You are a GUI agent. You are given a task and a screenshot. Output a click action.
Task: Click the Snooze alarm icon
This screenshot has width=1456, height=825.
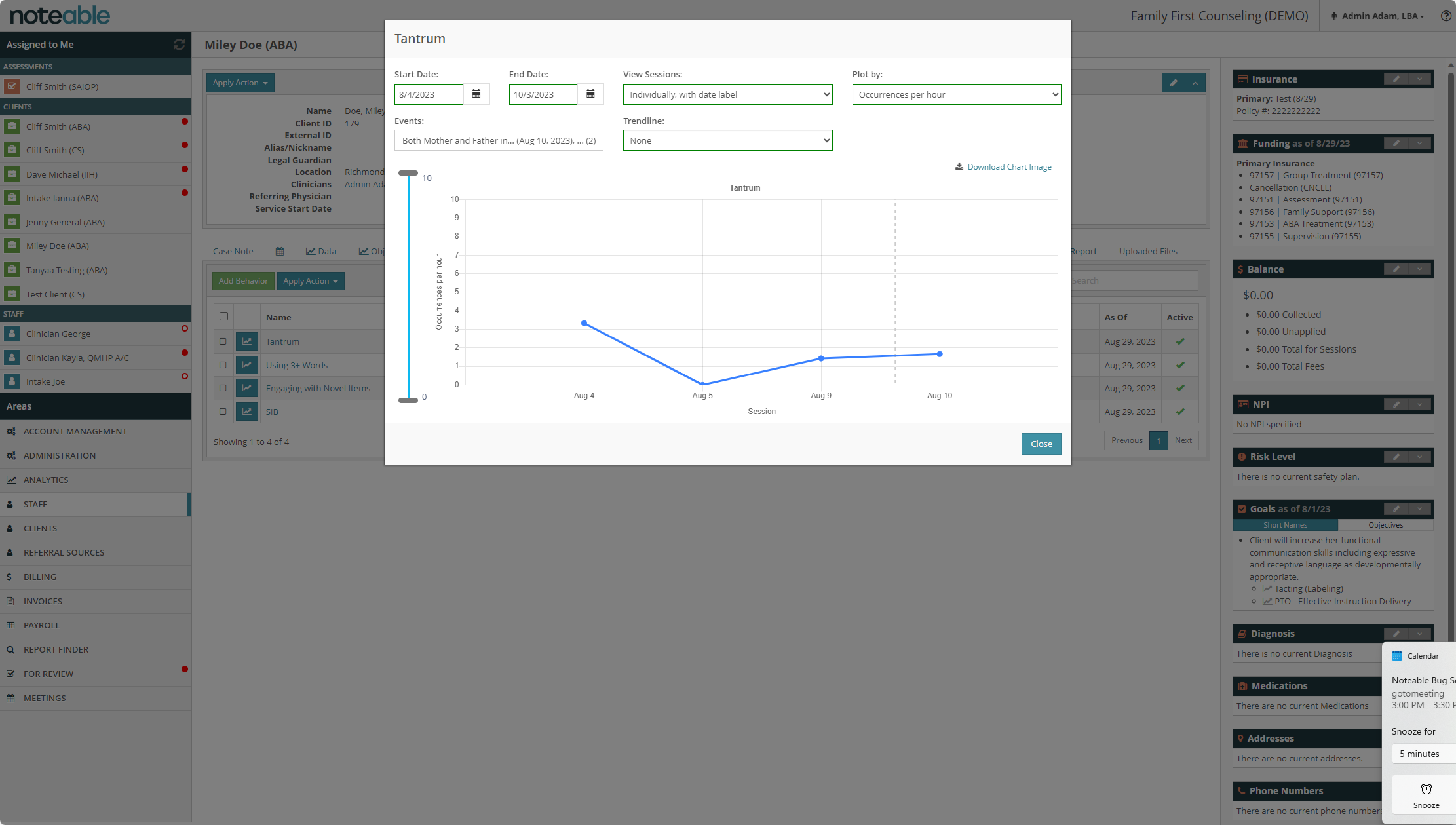[x=1426, y=790]
